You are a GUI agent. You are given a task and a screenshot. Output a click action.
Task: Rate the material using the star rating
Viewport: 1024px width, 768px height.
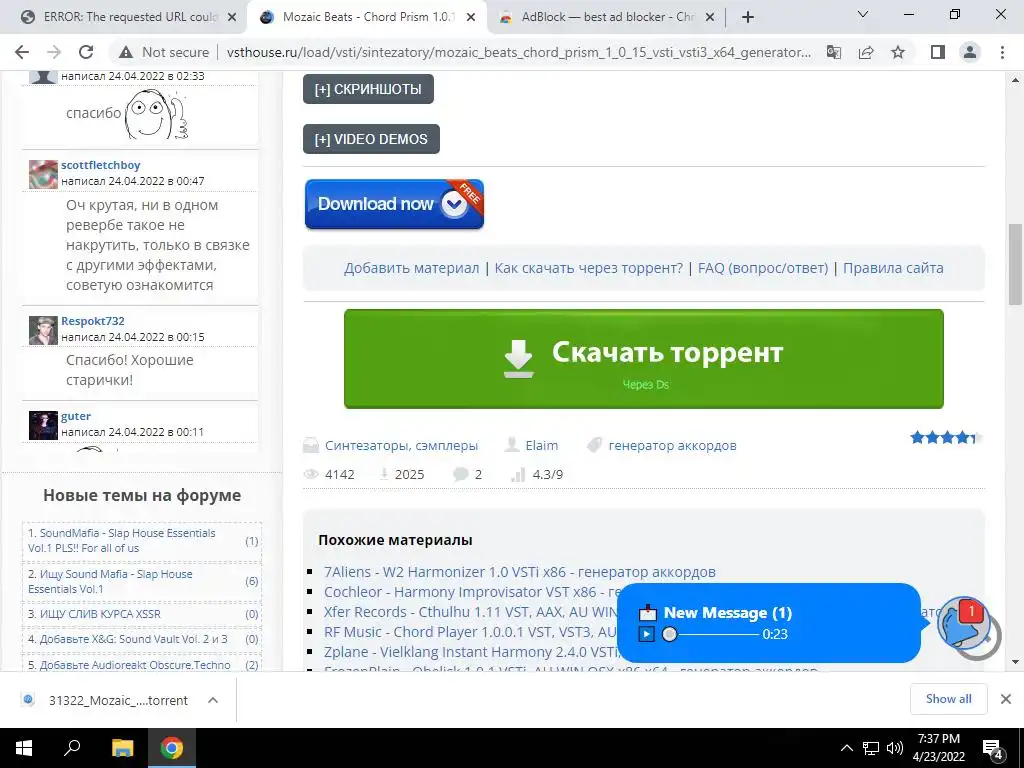(946, 438)
